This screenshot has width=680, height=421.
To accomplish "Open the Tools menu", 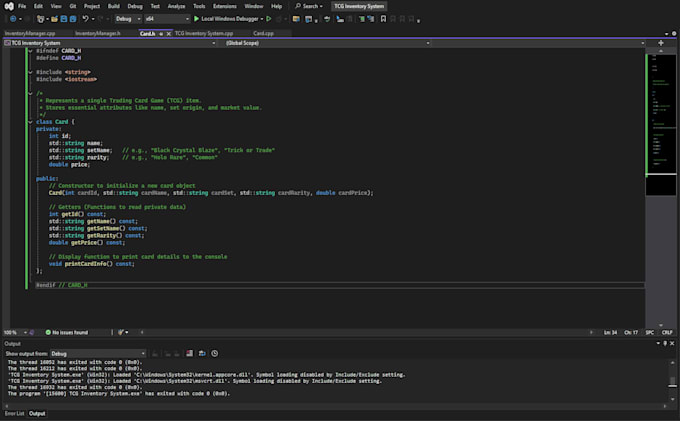I will click(199, 6).
